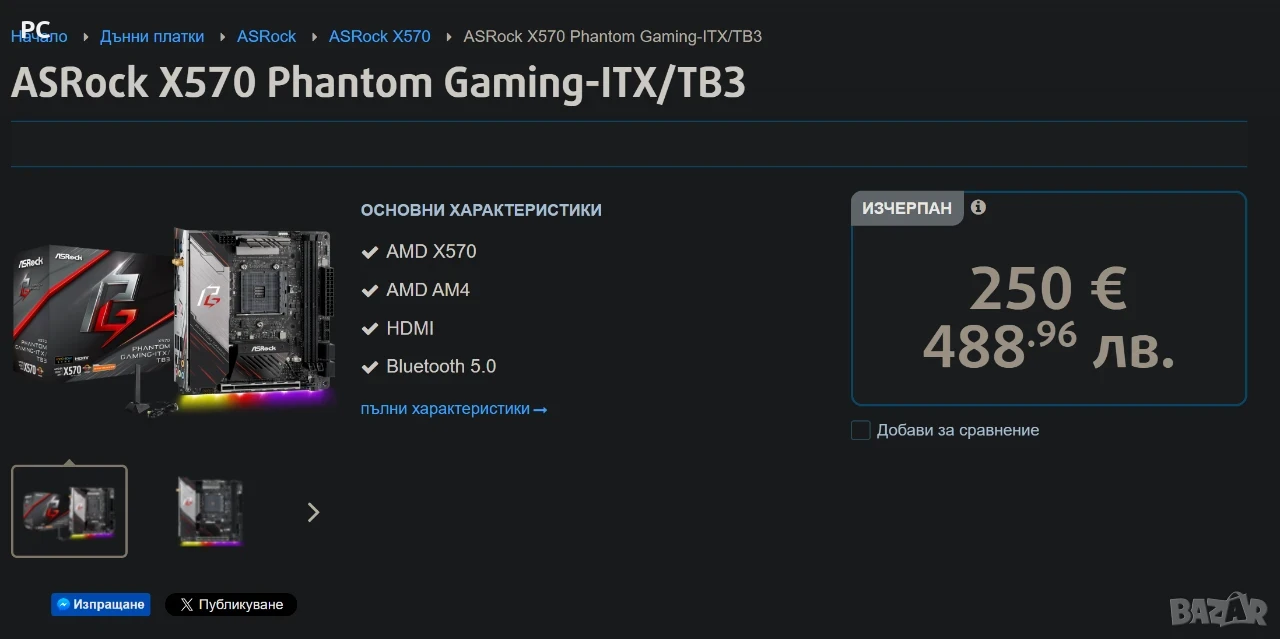Click the HDMI feature text

[x=410, y=328]
